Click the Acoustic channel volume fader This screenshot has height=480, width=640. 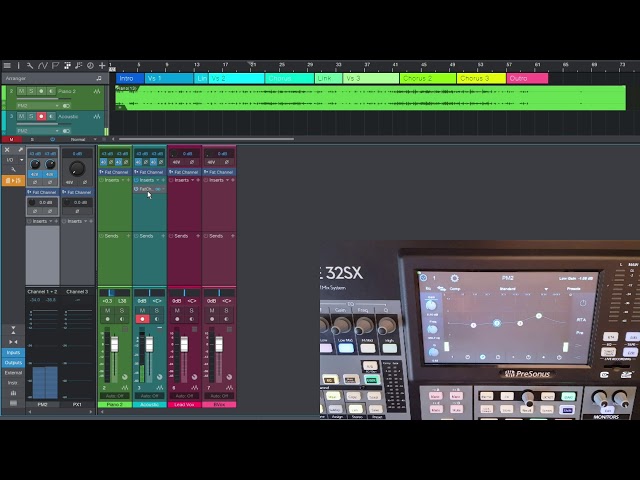[x=149, y=345]
